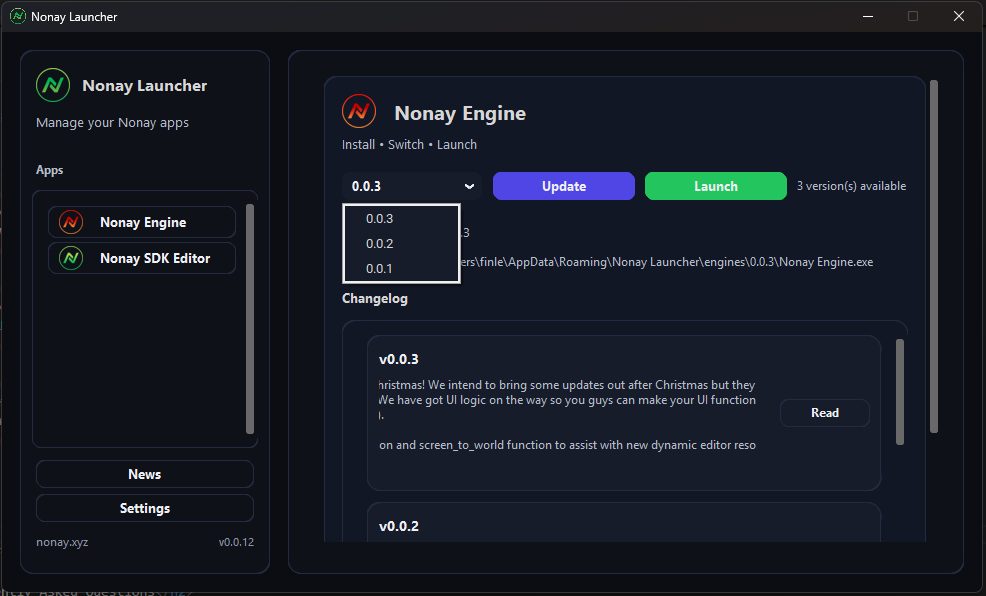Click the Apps list scrollbar
Image resolution: width=986 pixels, height=596 pixels.
pyautogui.click(x=251, y=320)
